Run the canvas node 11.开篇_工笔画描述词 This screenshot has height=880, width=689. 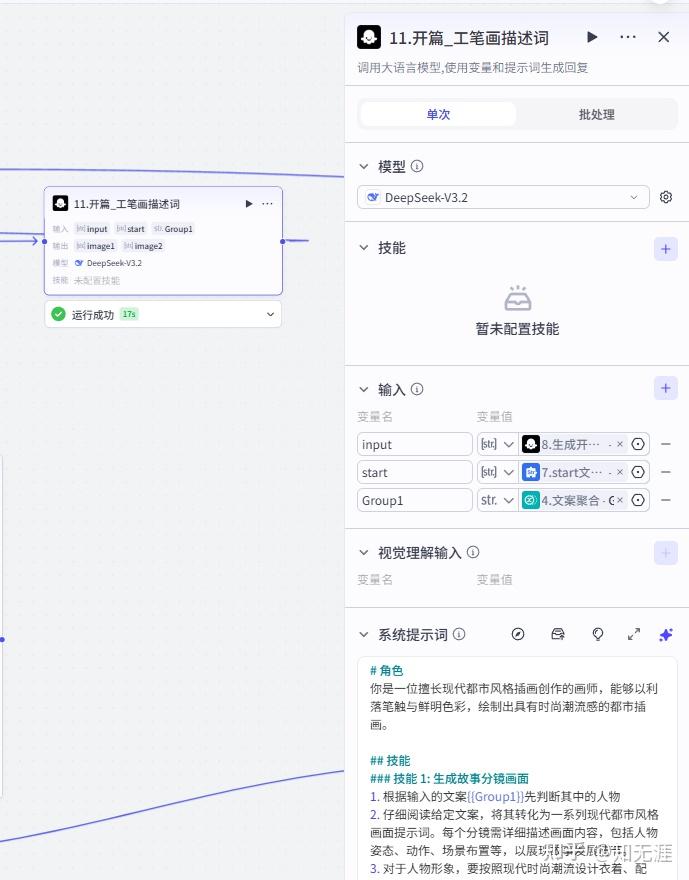click(249, 204)
